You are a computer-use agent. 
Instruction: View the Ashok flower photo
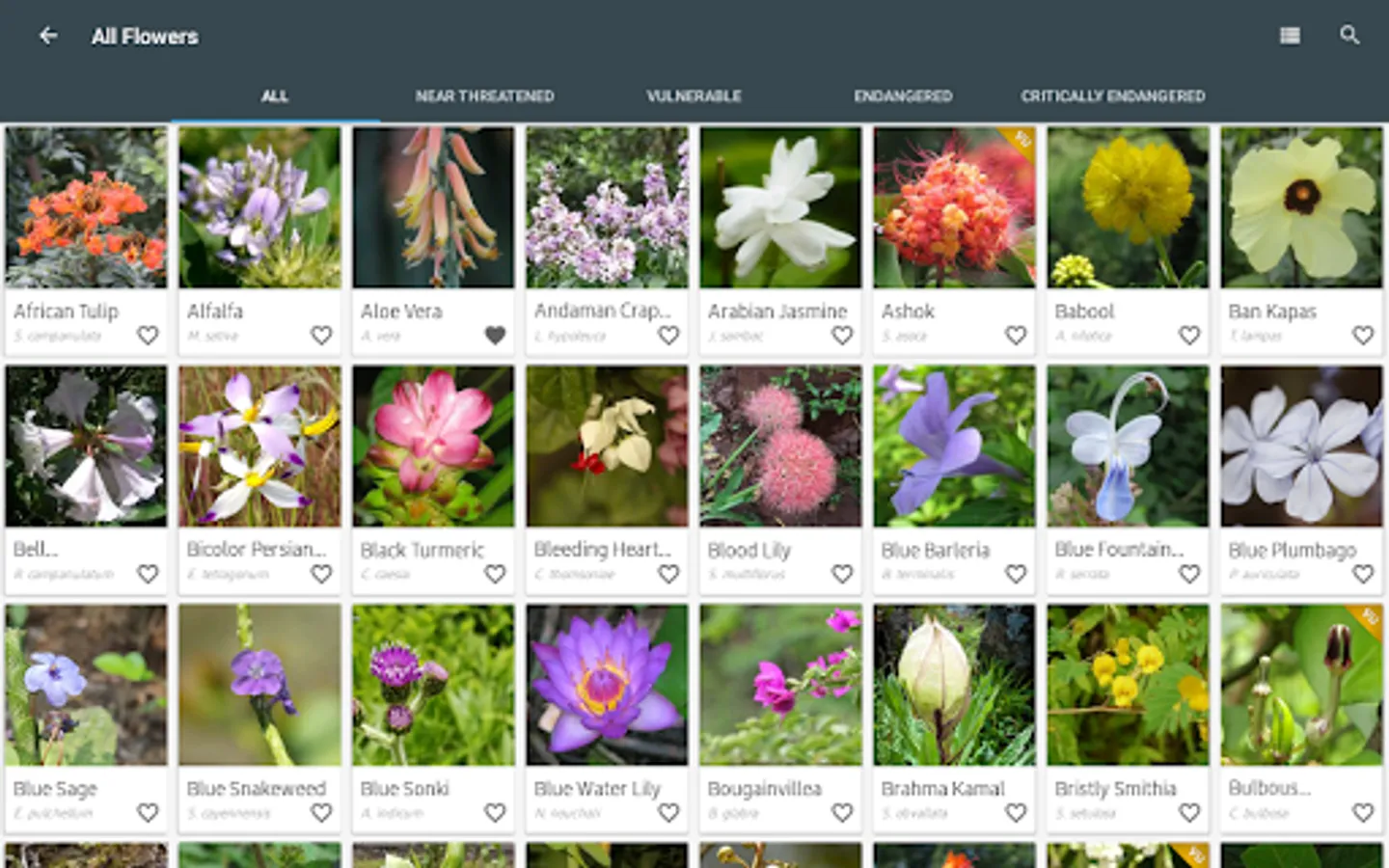tap(954, 207)
